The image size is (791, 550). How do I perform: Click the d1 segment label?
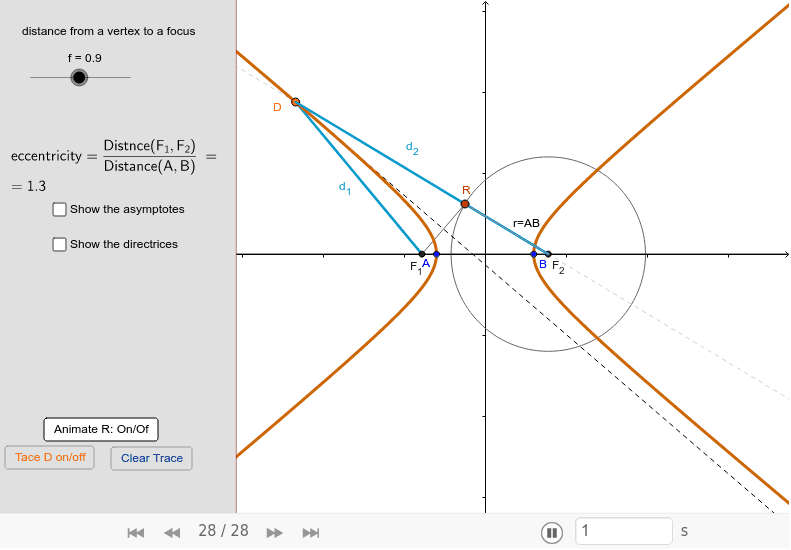pyautogui.click(x=345, y=188)
